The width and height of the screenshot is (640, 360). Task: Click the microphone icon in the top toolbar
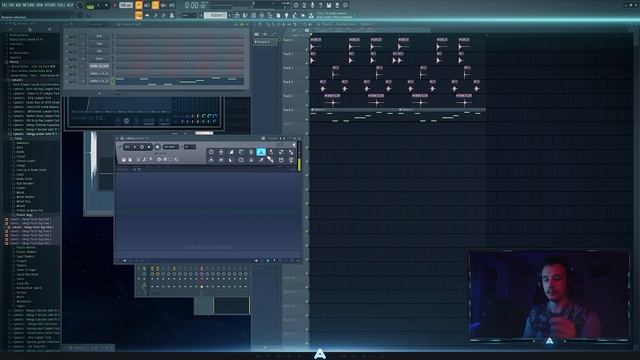pos(312,5)
